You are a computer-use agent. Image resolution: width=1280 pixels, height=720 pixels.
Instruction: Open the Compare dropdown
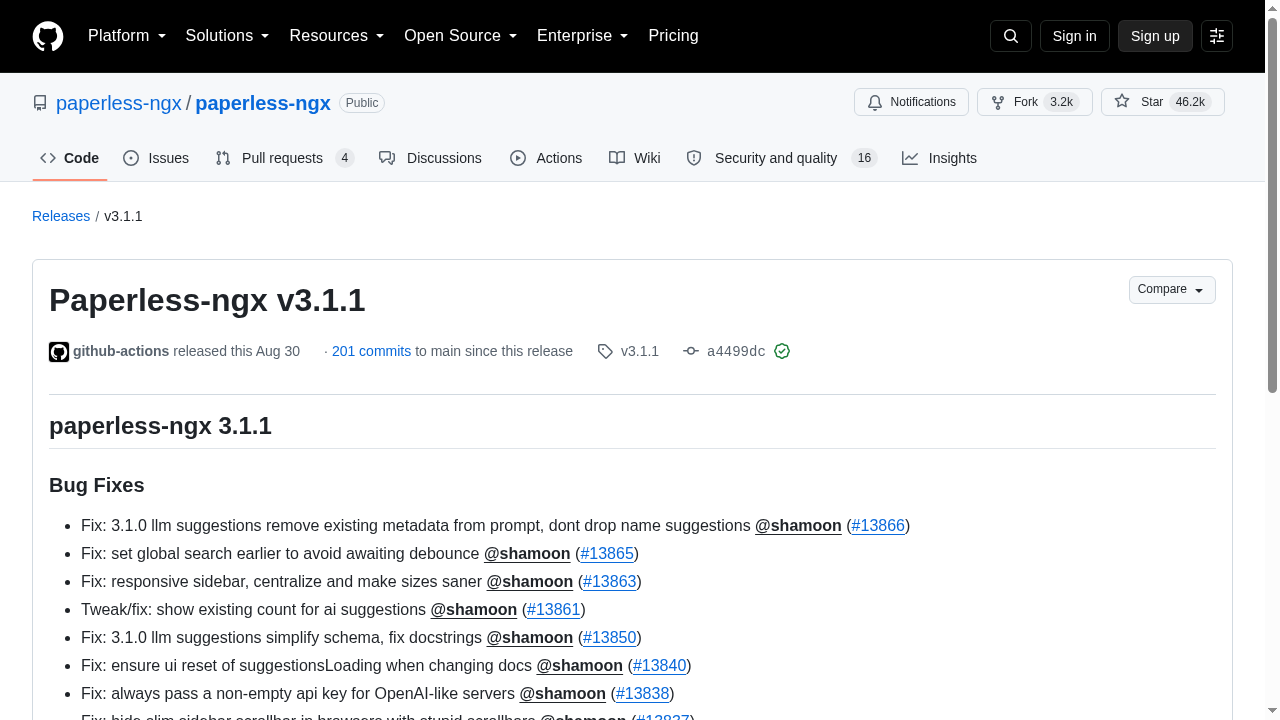[x=1172, y=290]
